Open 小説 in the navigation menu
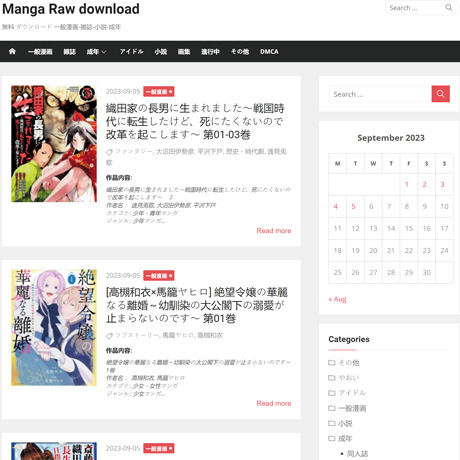This screenshot has width=460, height=460. coord(160,52)
